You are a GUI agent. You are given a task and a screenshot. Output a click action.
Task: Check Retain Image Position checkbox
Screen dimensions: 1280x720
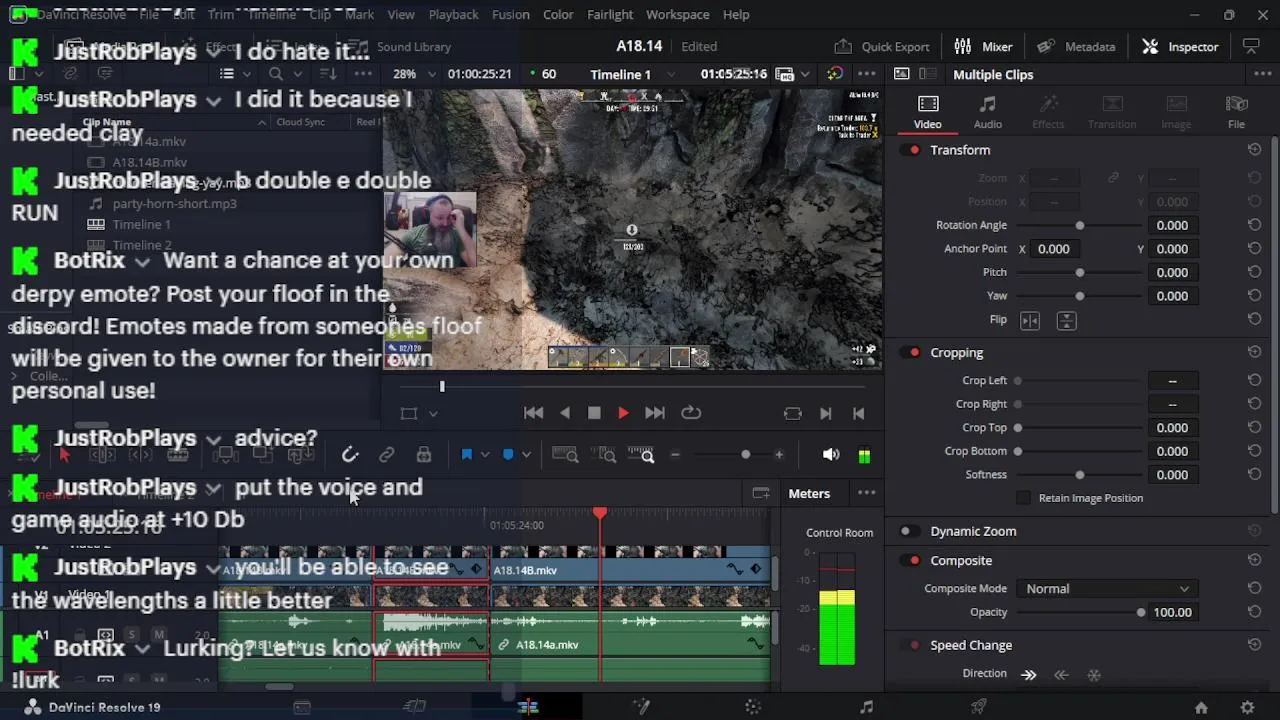pyautogui.click(x=1023, y=498)
